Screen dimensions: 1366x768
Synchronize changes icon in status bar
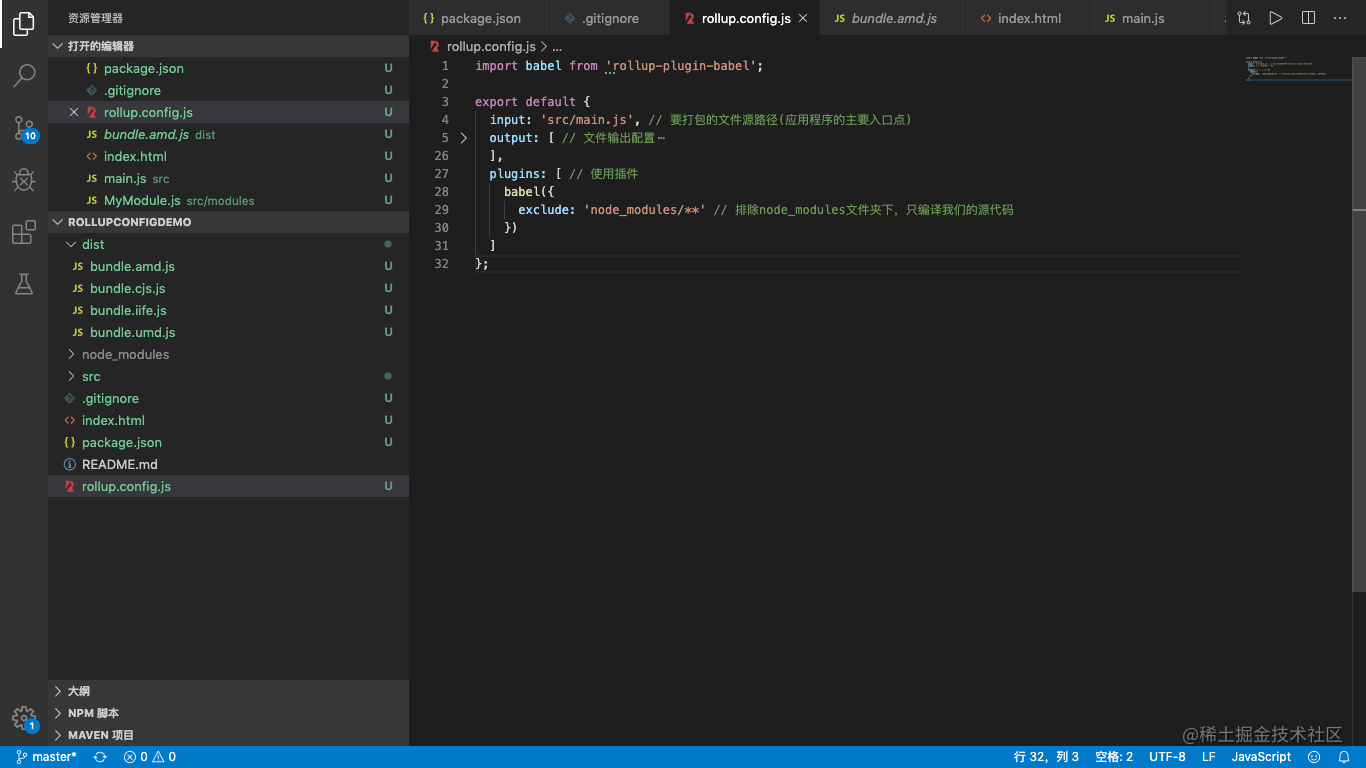coord(100,757)
